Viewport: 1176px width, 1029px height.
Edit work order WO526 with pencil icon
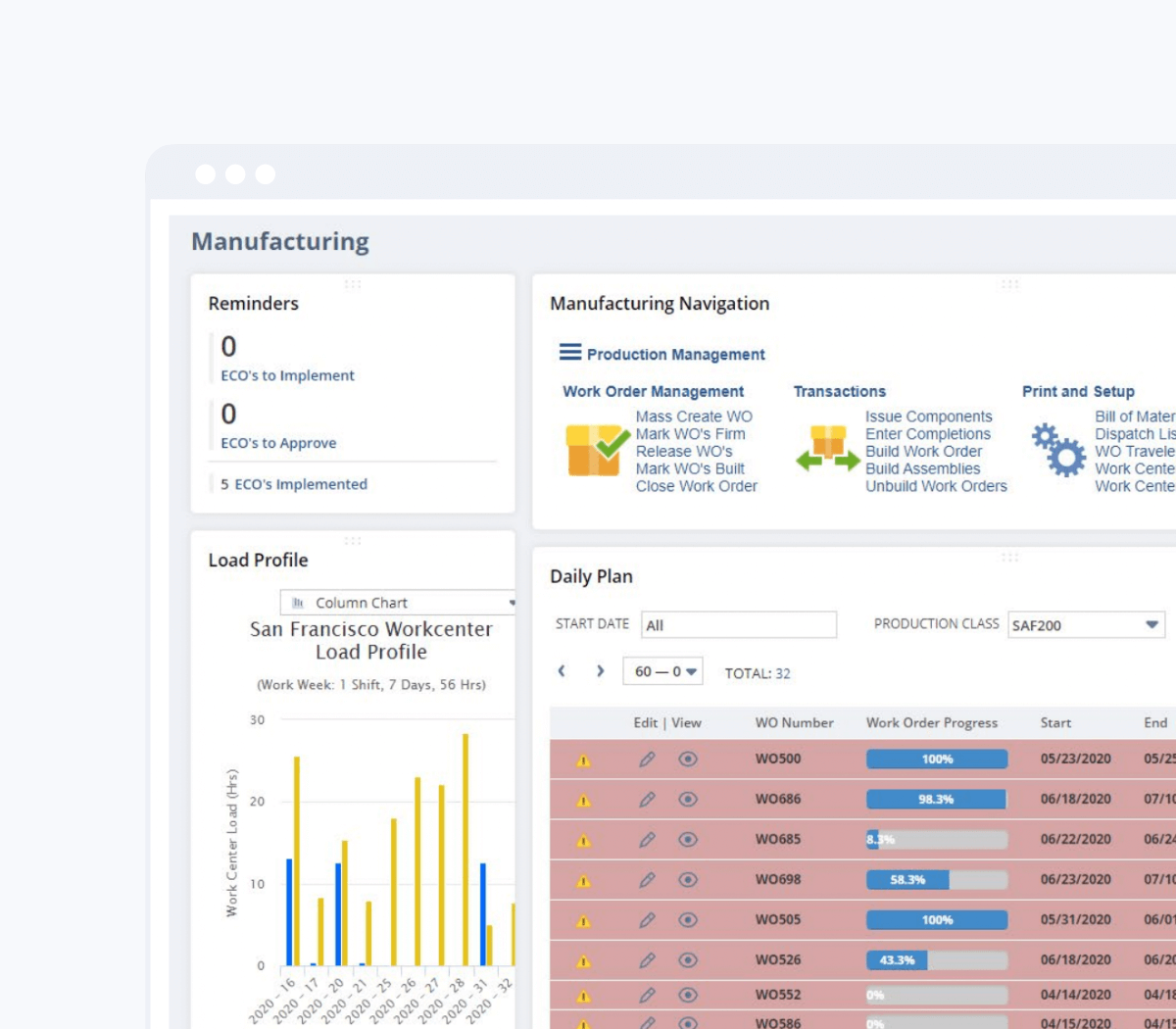pos(647,959)
